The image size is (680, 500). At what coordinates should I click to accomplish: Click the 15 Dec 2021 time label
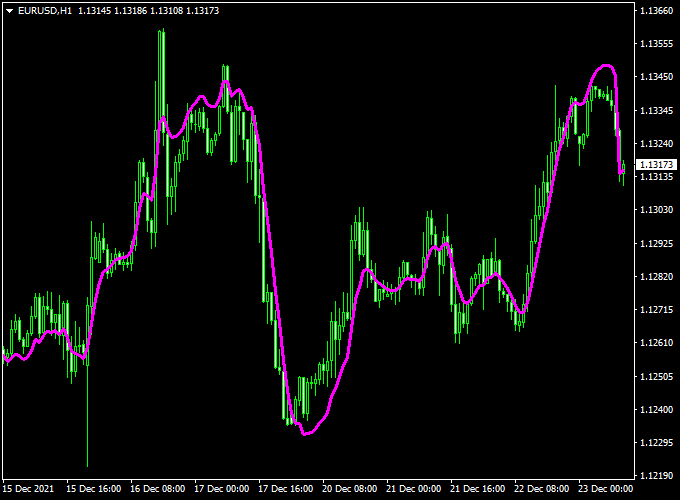[x=28, y=489]
